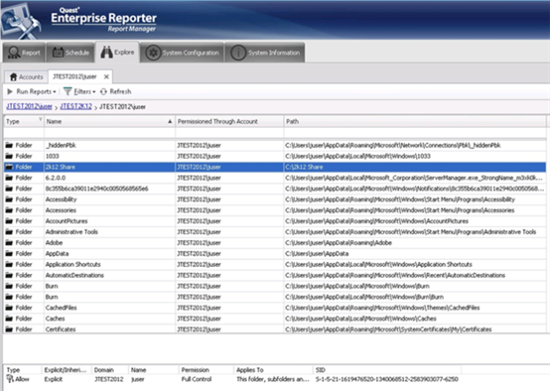Sort by the Path column header
The image size is (550, 391).
pyautogui.click(x=415, y=121)
